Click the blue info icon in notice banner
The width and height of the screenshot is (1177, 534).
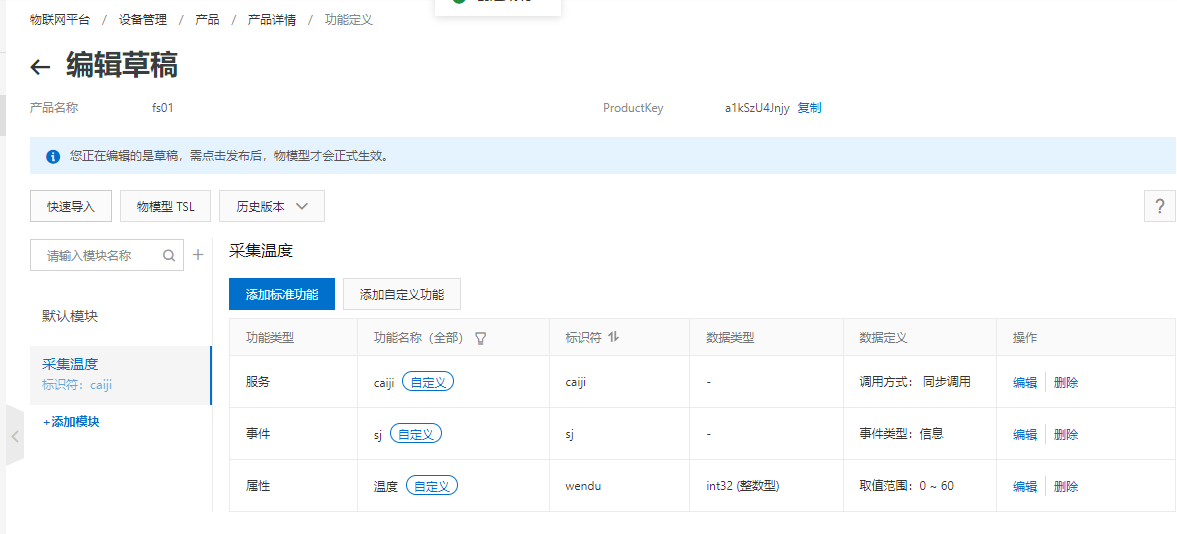tap(53, 156)
